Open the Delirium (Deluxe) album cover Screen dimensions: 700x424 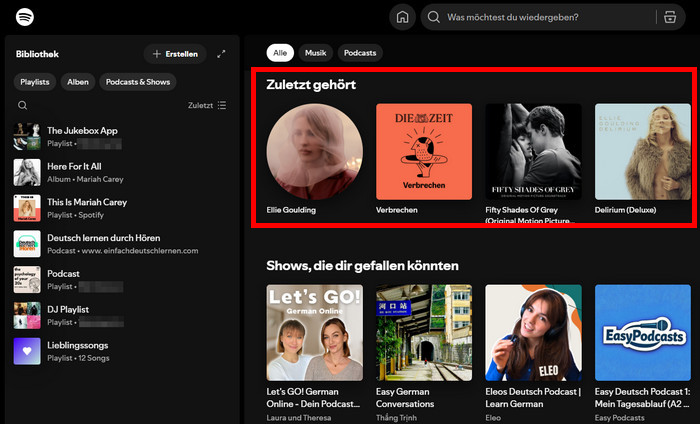tap(642, 152)
